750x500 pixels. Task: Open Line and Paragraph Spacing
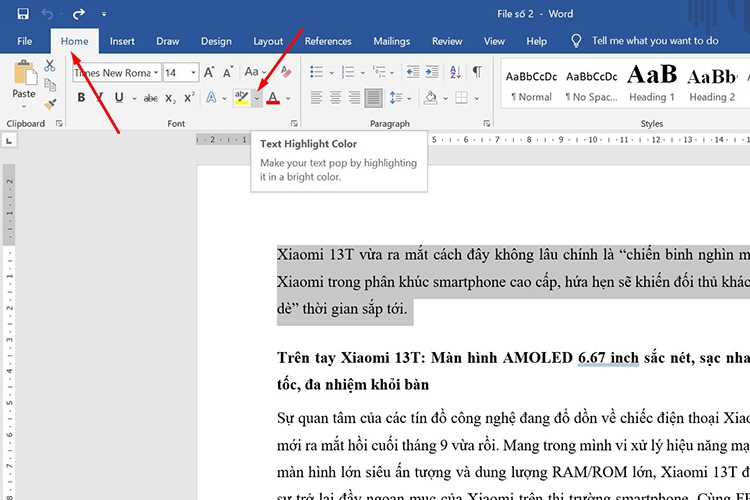396,98
